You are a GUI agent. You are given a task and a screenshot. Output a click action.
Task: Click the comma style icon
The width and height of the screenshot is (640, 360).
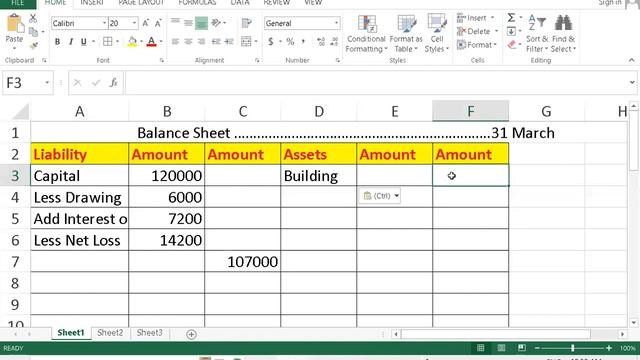[303, 42]
